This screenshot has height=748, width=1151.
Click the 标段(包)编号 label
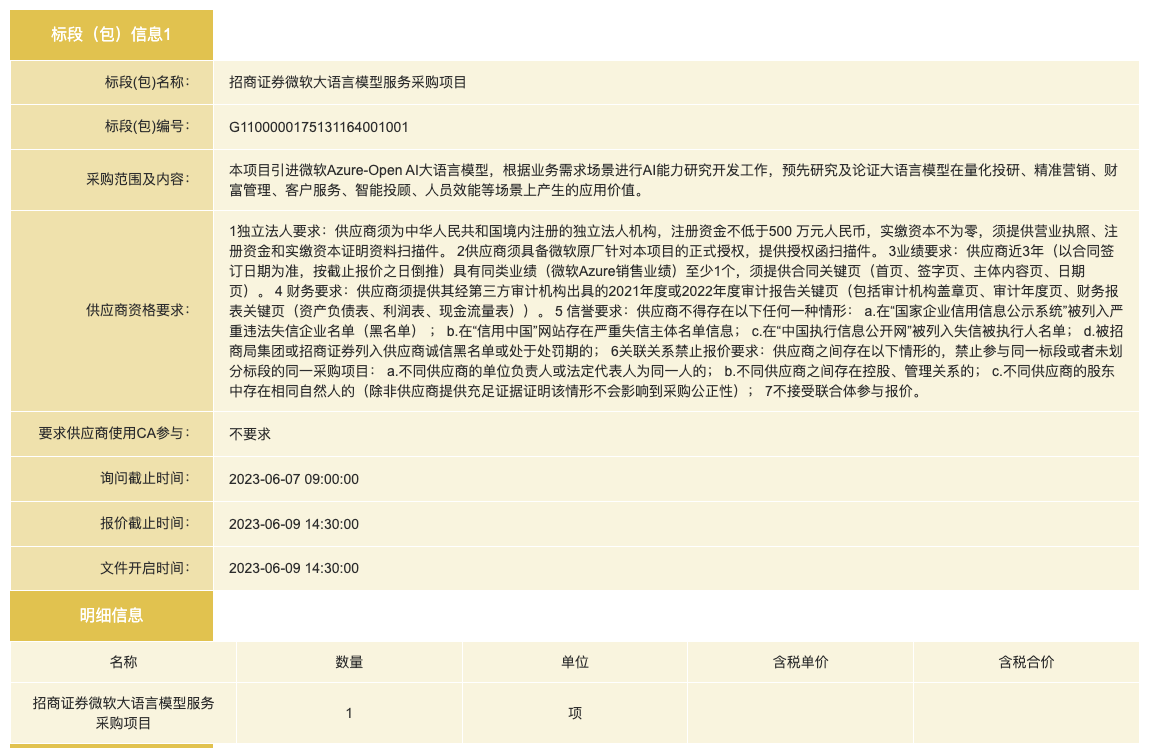[x=147, y=126]
